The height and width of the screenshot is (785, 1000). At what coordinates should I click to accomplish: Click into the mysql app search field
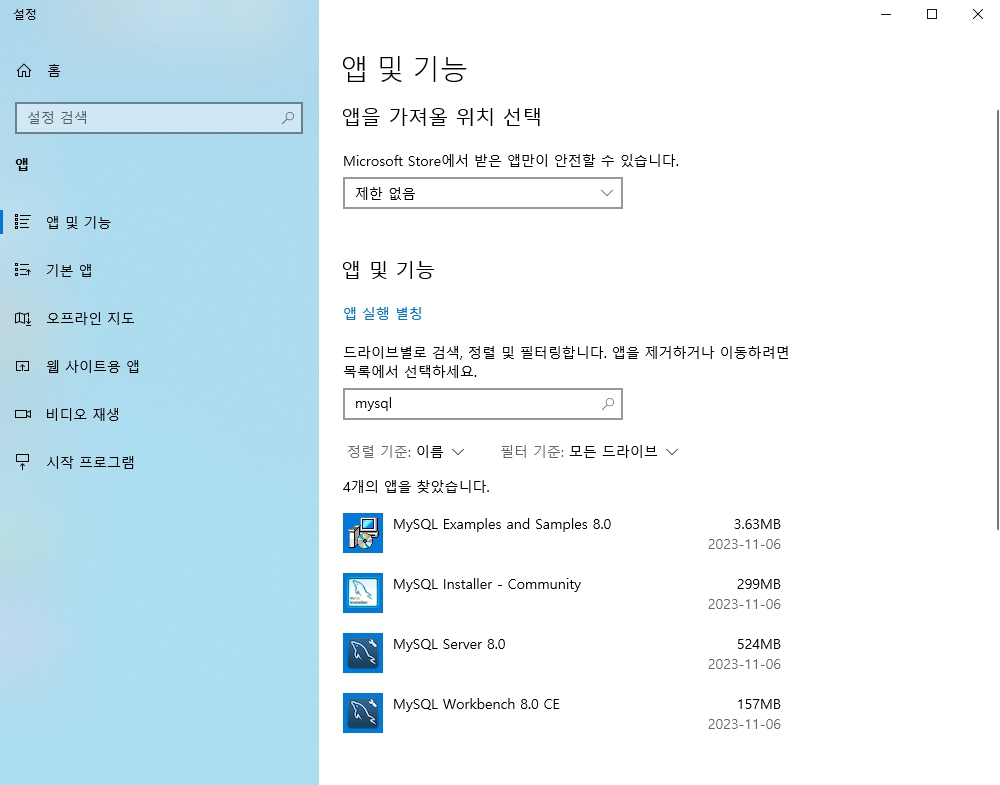tap(483, 404)
